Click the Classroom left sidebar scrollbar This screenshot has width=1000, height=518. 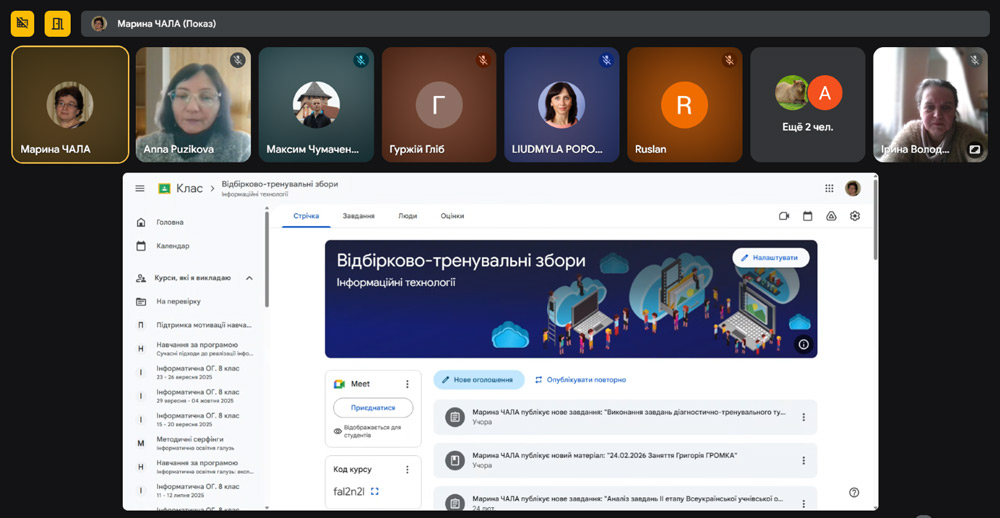(x=267, y=258)
